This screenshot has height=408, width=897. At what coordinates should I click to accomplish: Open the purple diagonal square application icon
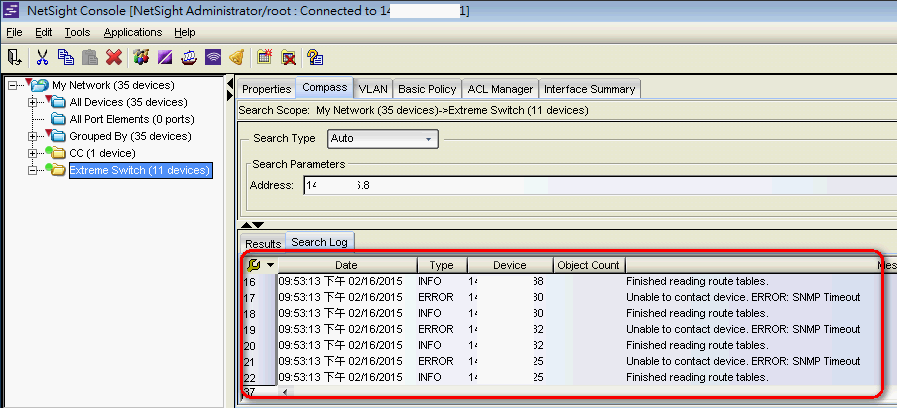[165, 57]
